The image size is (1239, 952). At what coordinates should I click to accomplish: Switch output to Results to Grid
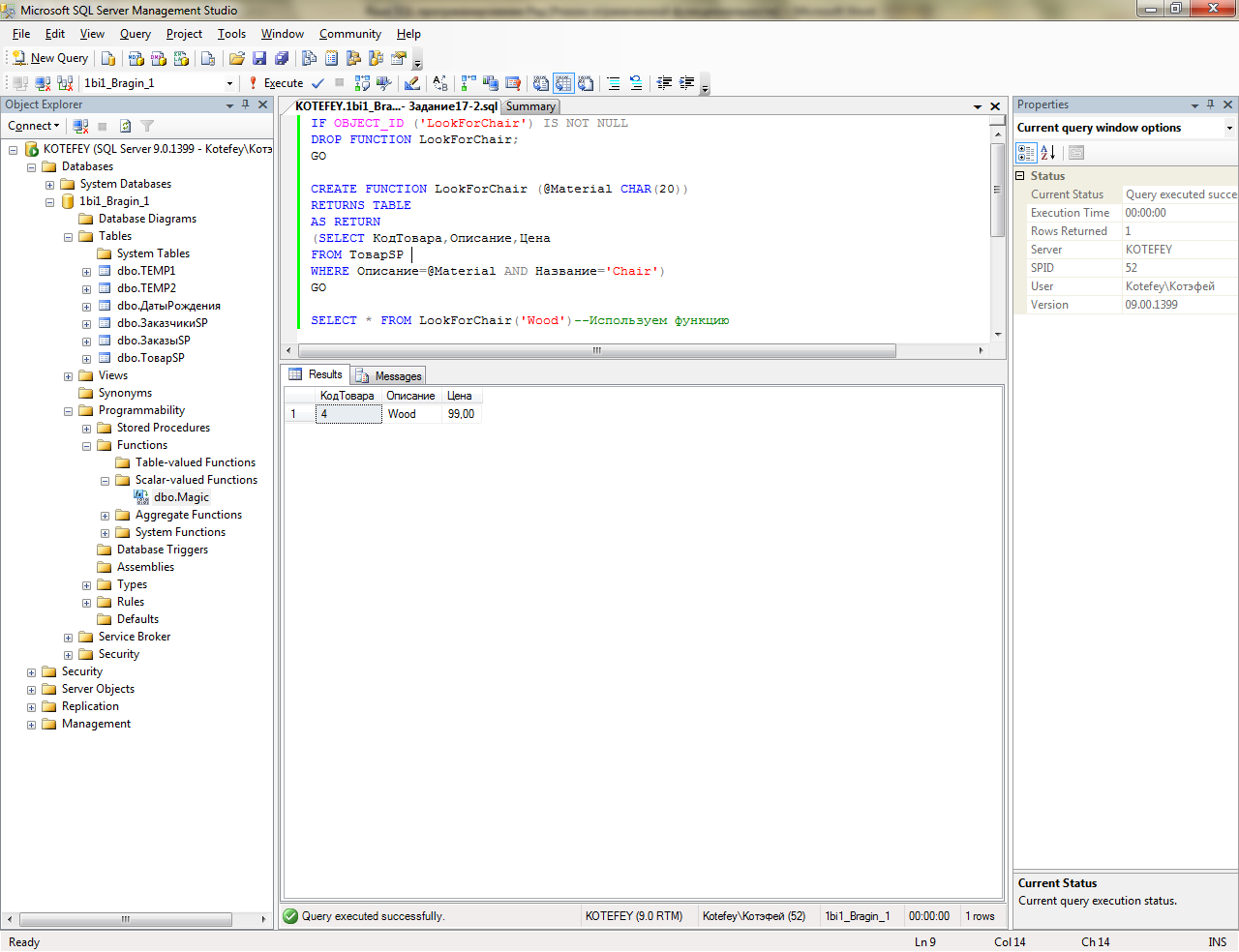563,83
